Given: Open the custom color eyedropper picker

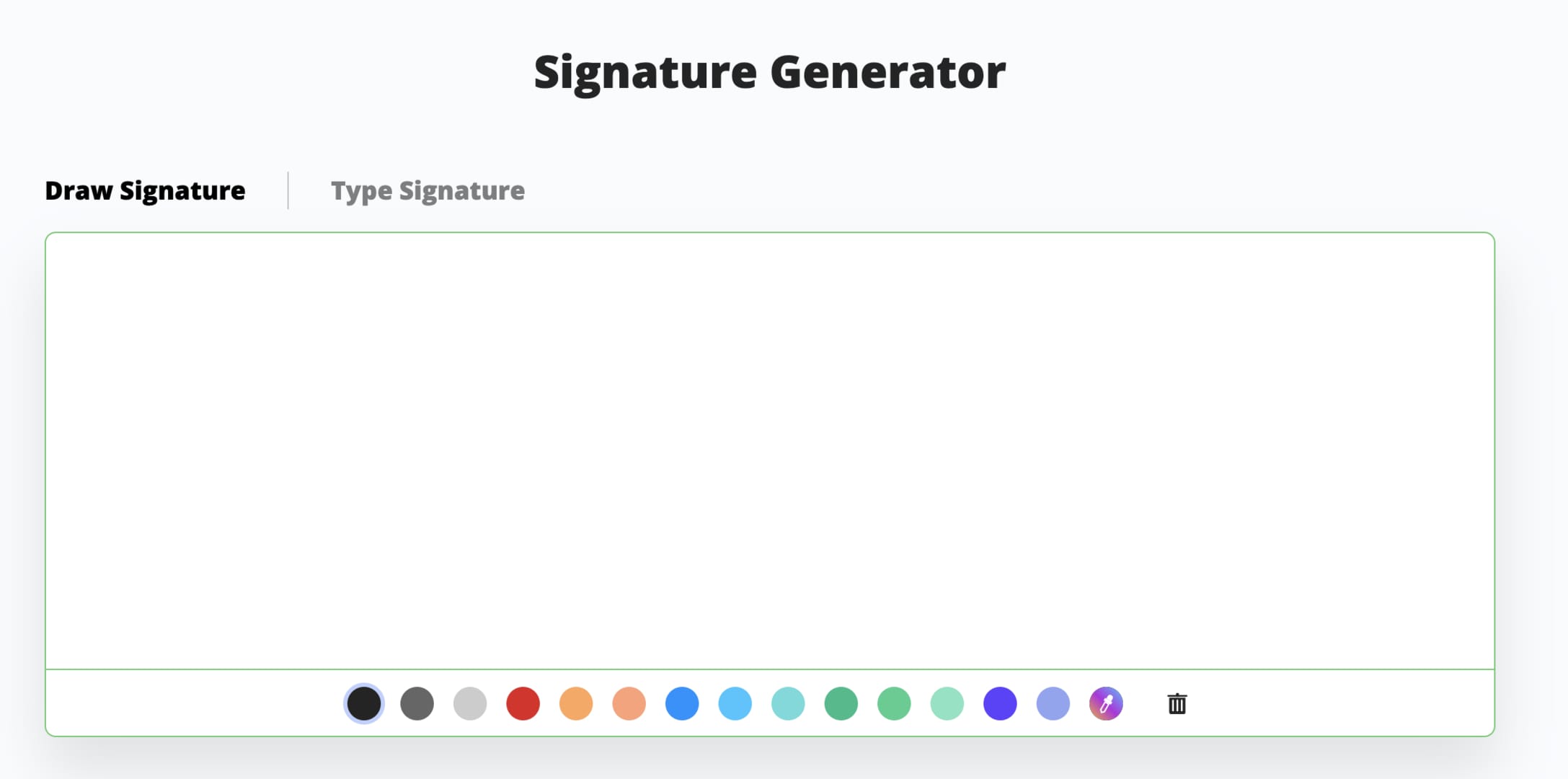Looking at the screenshot, I should 1106,703.
